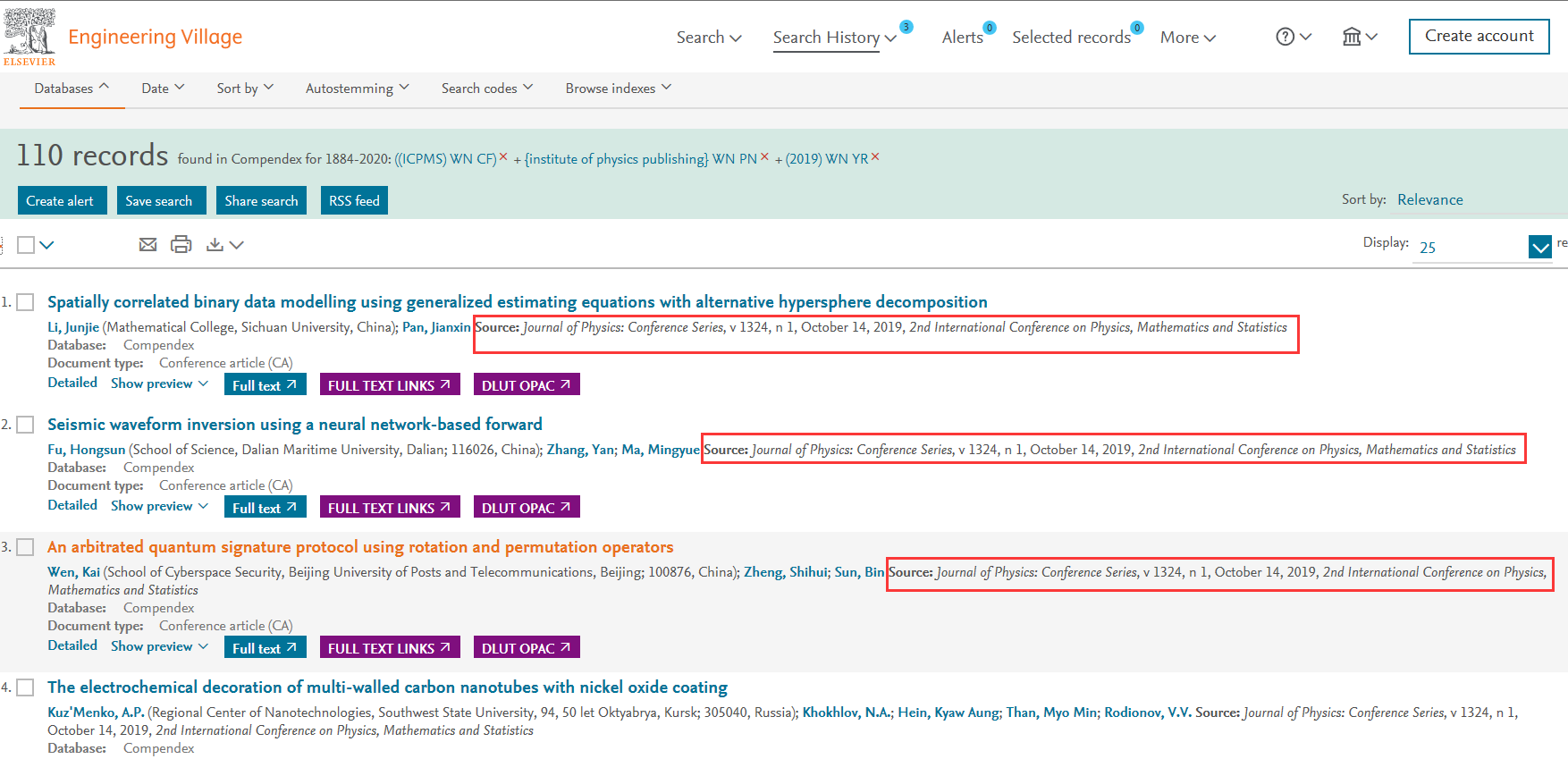1568x759 pixels.
Task: Open title 'Spatially correlated binary data modelling'
Action: point(518,302)
